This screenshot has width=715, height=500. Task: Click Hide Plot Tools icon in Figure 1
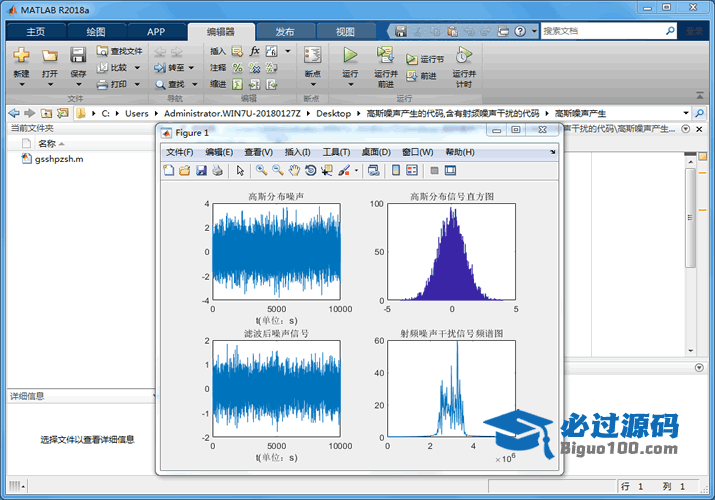(435, 170)
